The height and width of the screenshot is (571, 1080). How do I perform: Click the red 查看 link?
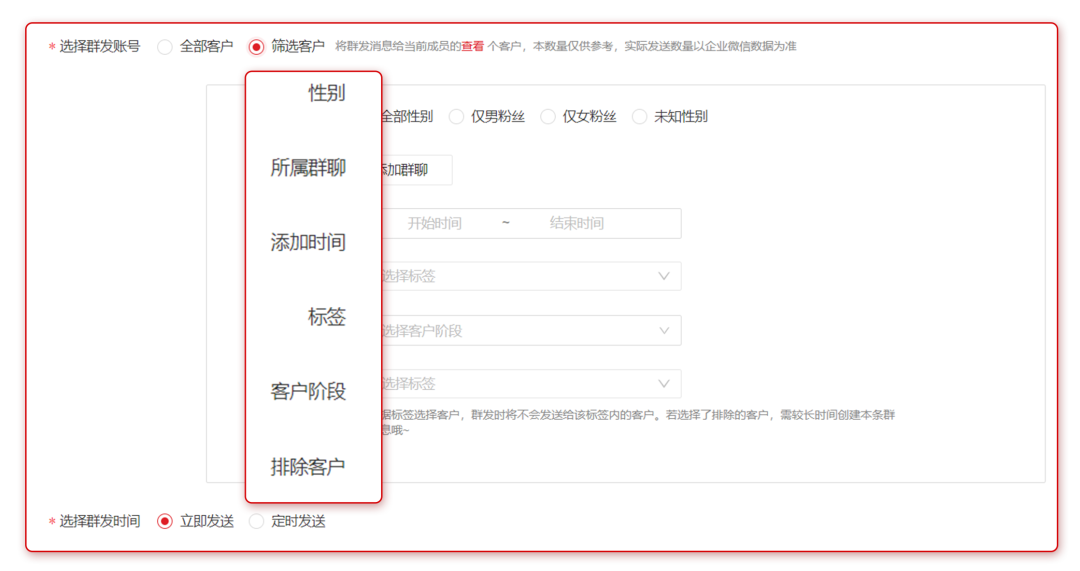(472, 46)
